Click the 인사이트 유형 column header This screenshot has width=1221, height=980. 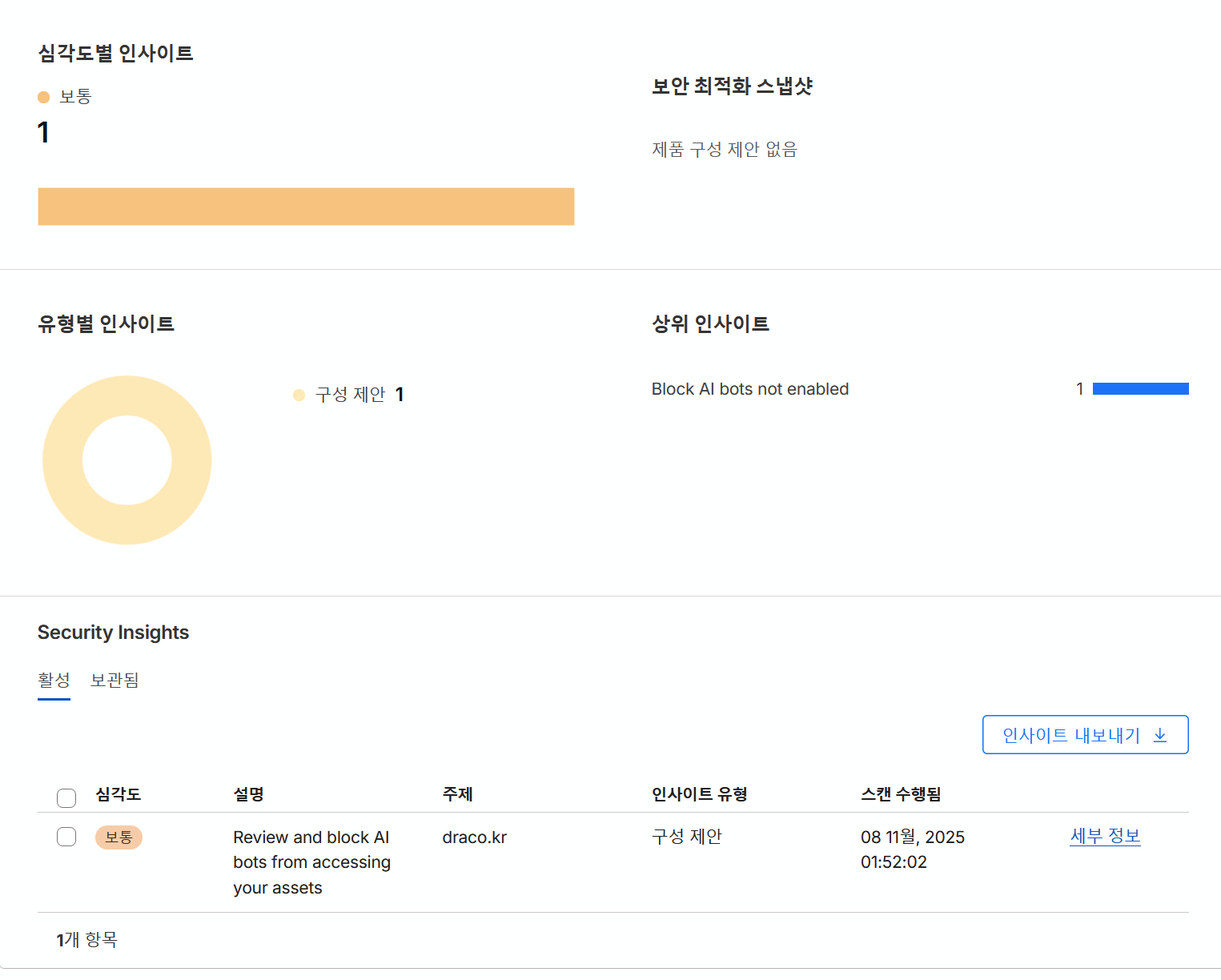699,794
